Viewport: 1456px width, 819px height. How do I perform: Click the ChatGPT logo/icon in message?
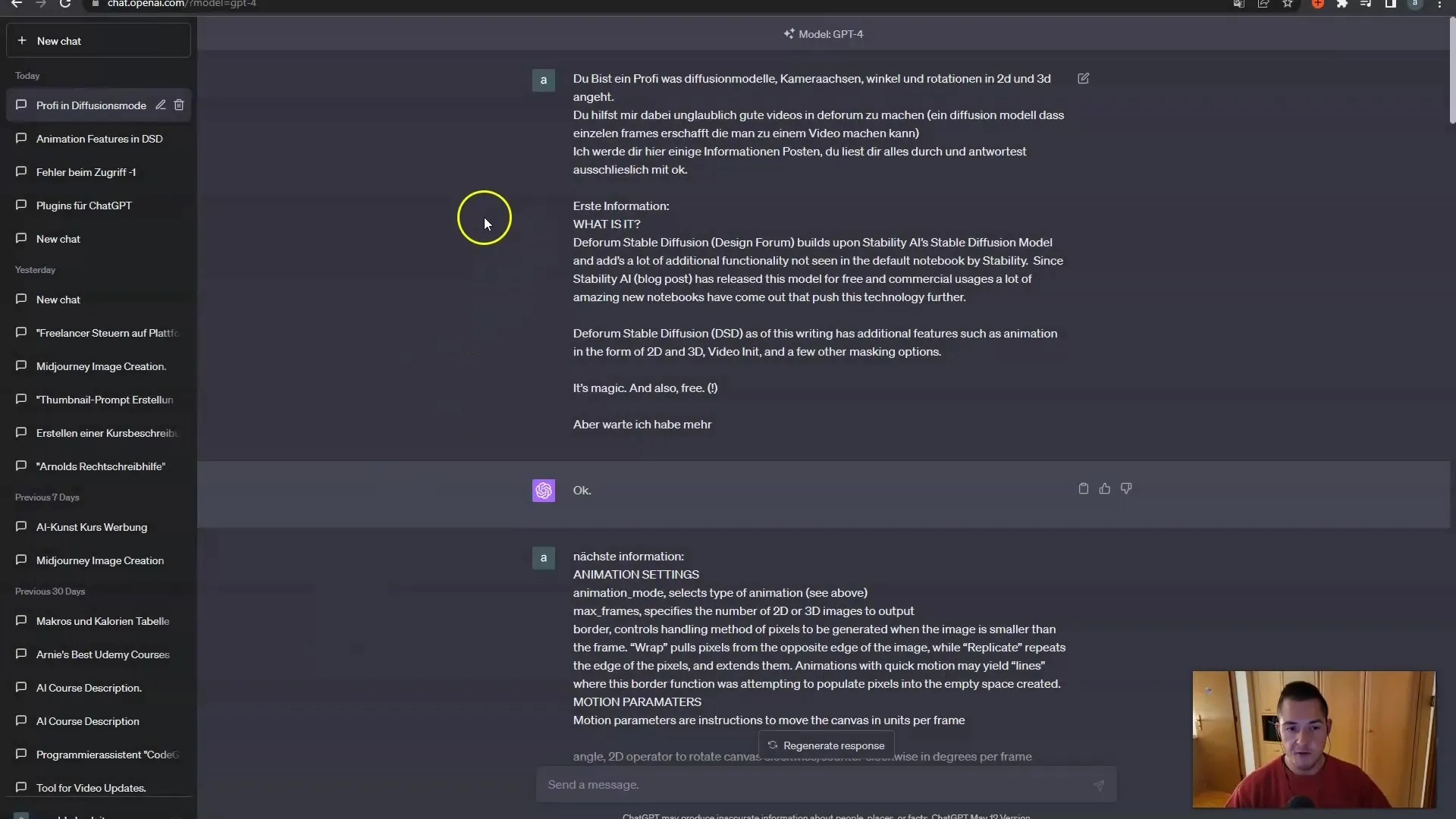pos(543,489)
